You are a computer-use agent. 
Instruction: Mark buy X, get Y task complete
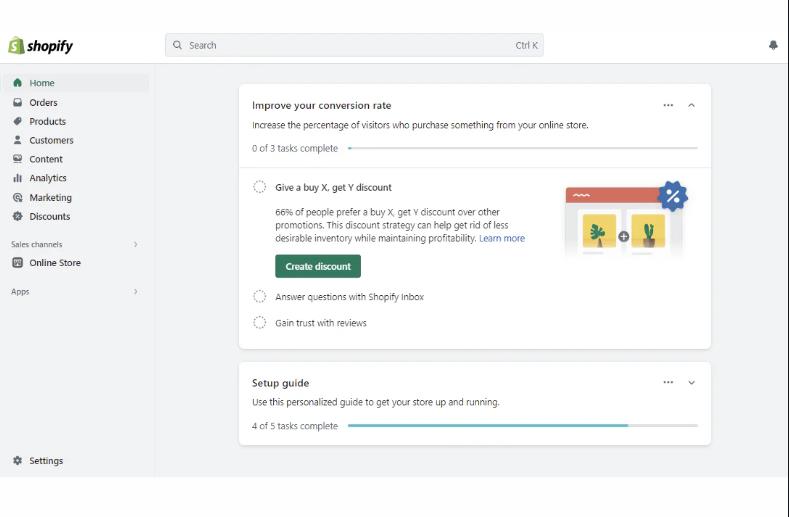260,187
